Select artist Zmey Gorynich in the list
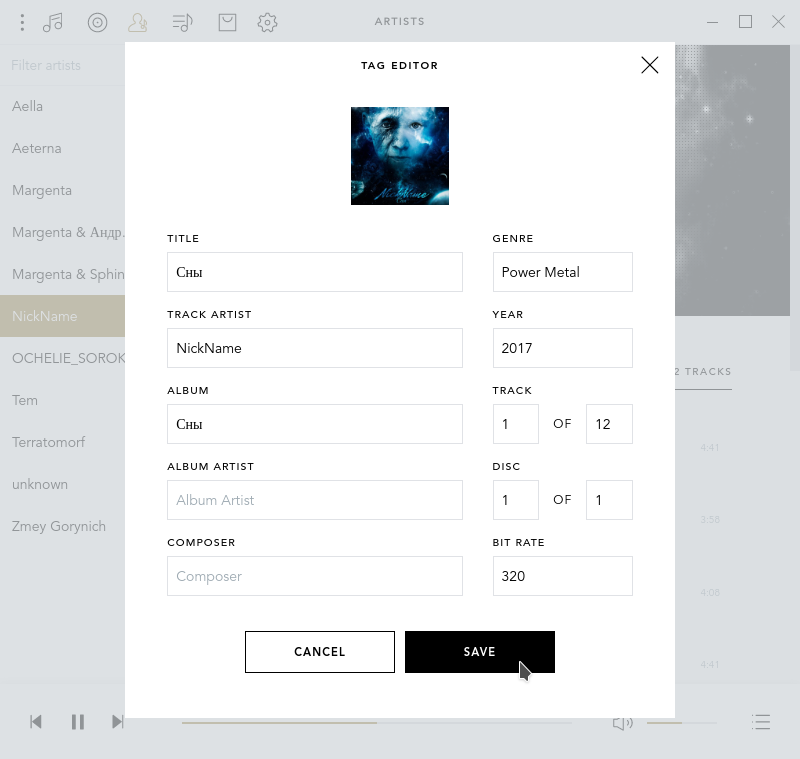The height and width of the screenshot is (759, 800). (62, 526)
